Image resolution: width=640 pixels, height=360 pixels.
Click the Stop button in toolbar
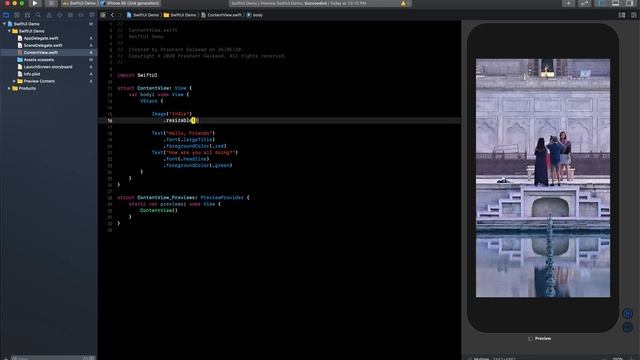point(51,3)
